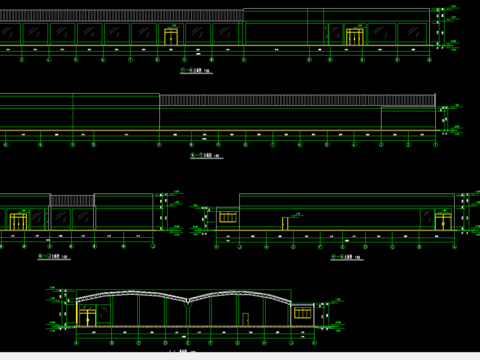
Task: Click the underlined title label beneath second elevation
Action: point(206,156)
